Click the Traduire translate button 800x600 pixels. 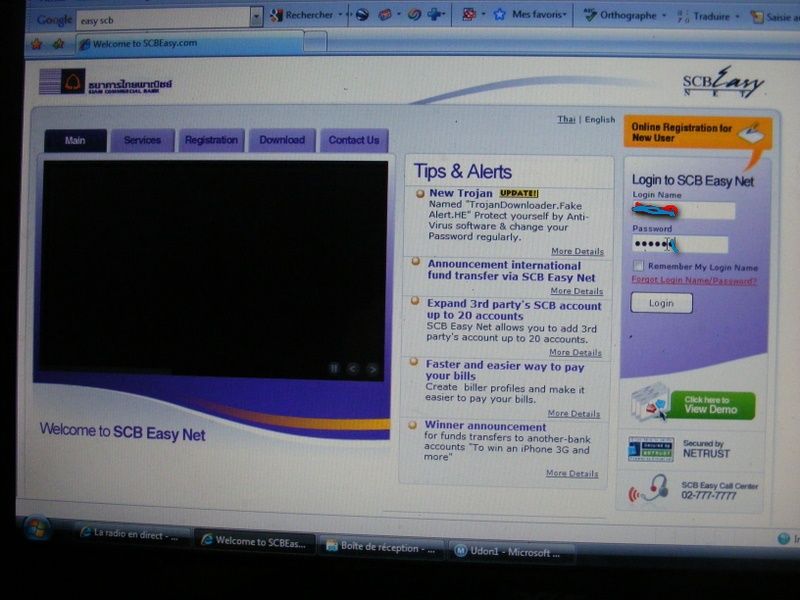click(704, 17)
